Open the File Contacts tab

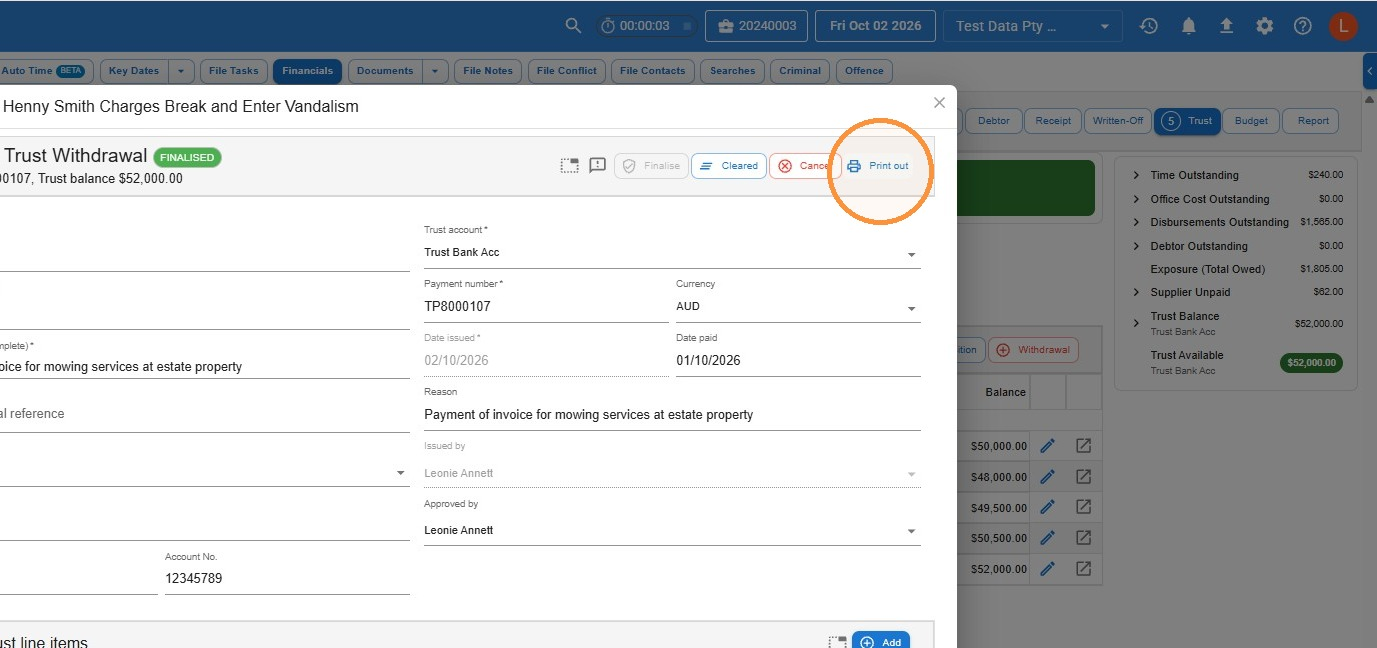point(652,71)
